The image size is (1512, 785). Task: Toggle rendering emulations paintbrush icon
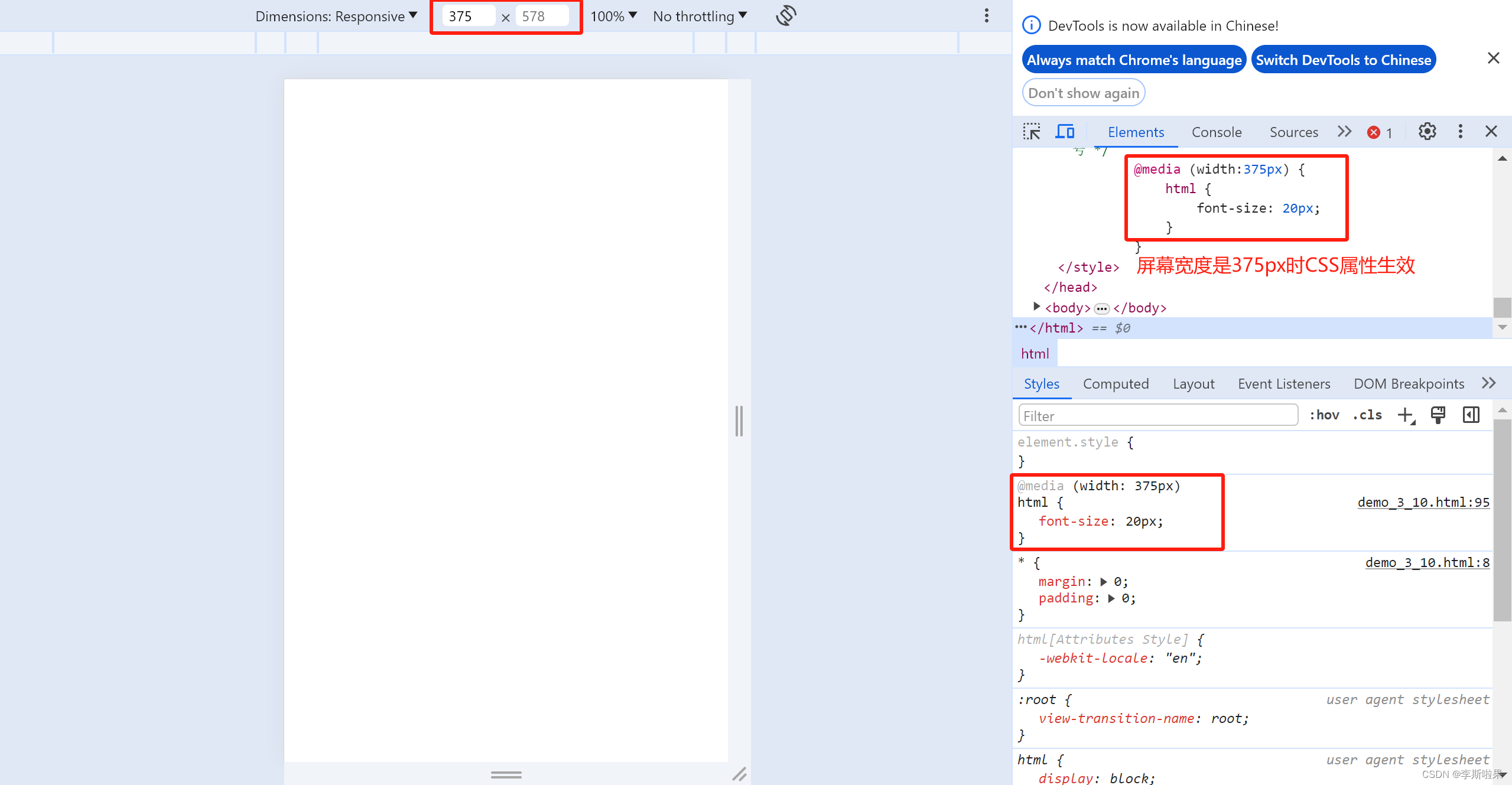click(x=1438, y=415)
